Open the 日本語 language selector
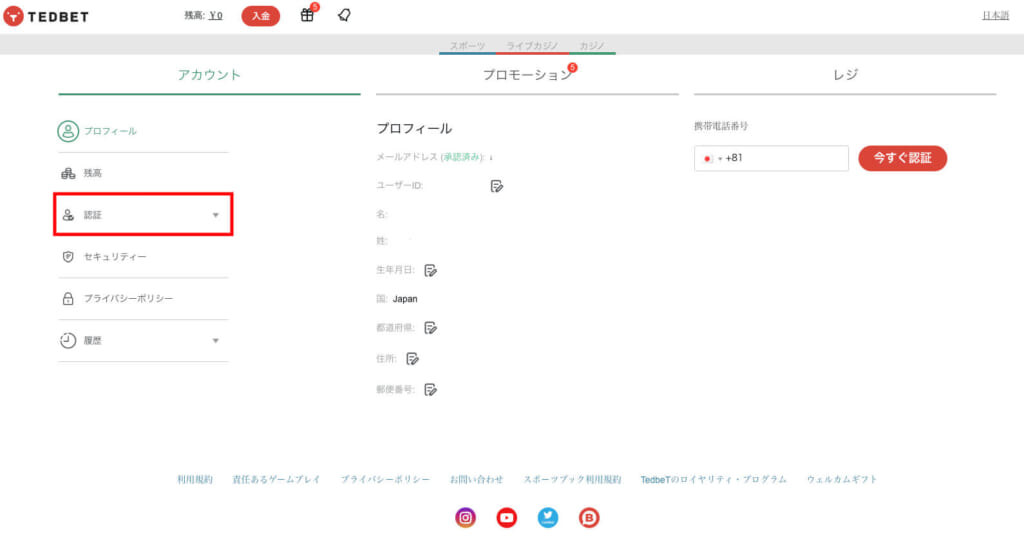Screen dimensions: 1024x539 995,16
